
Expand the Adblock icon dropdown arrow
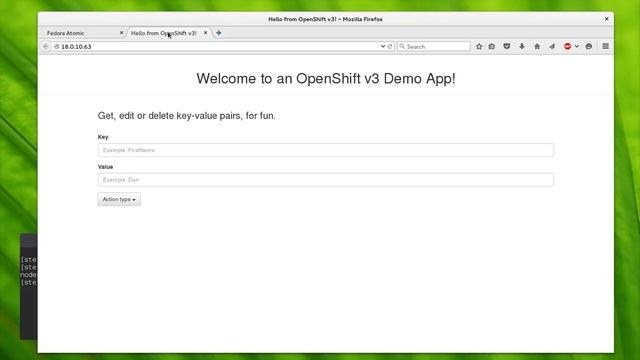point(577,47)
